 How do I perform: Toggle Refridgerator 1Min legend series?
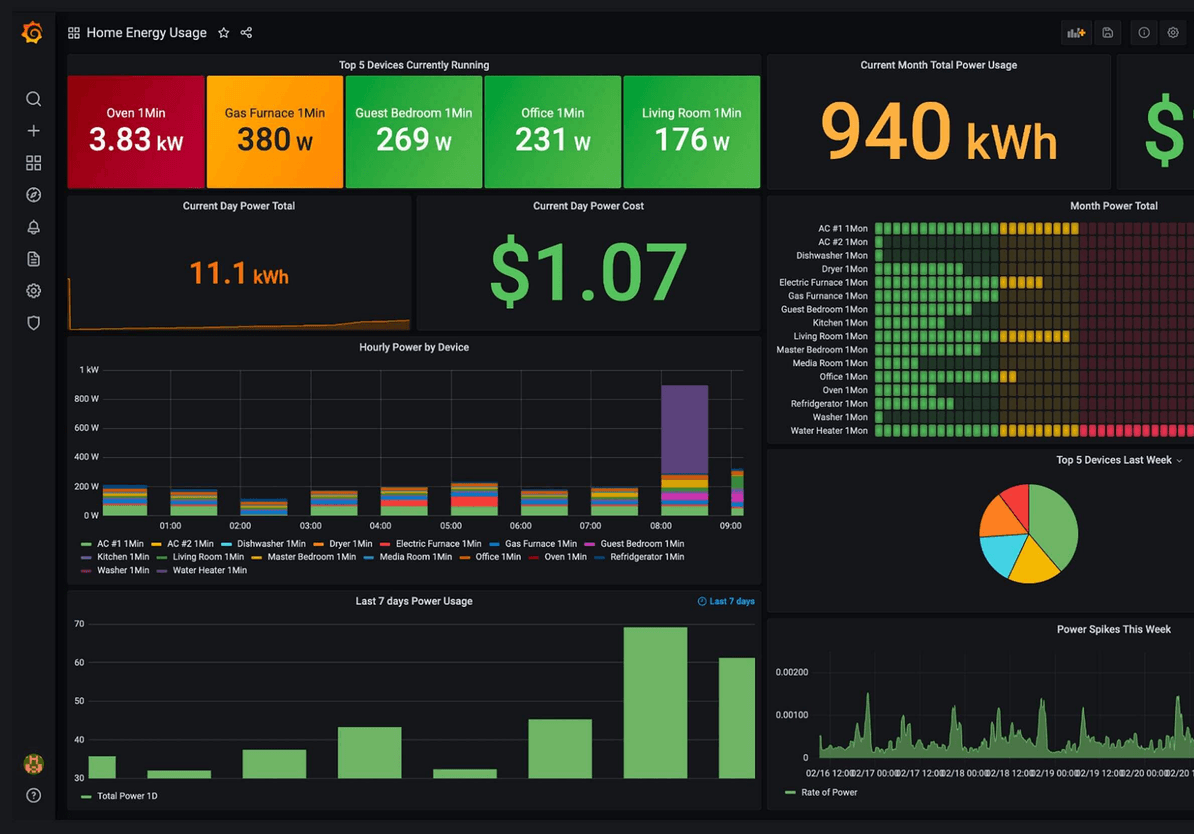(639, 557)
